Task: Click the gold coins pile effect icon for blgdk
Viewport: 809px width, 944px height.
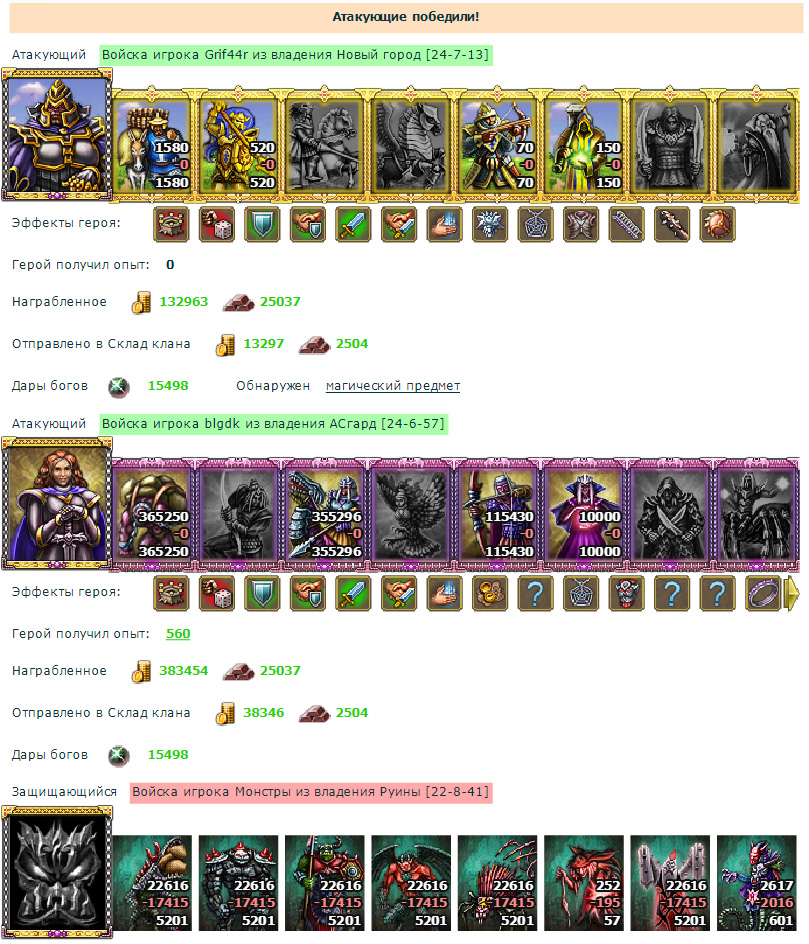Action: 490,593
